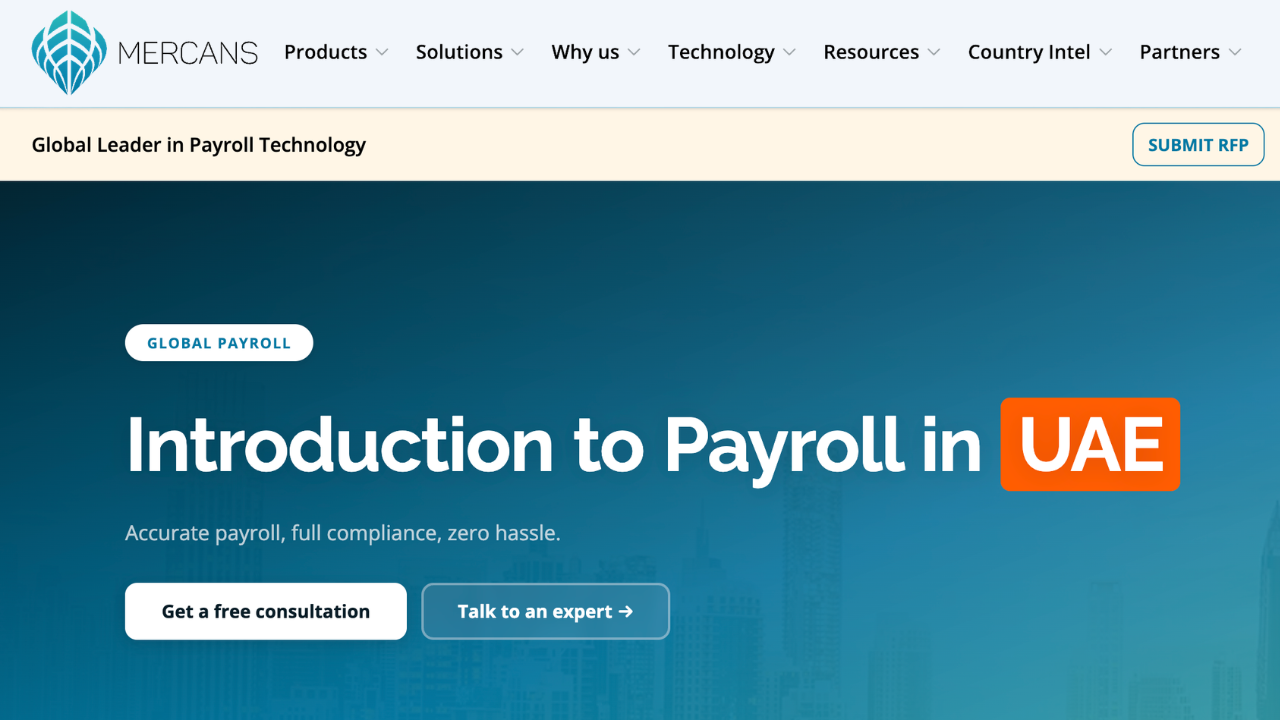Expand the Partners chevron arrow

click(x=1235, y=53)
